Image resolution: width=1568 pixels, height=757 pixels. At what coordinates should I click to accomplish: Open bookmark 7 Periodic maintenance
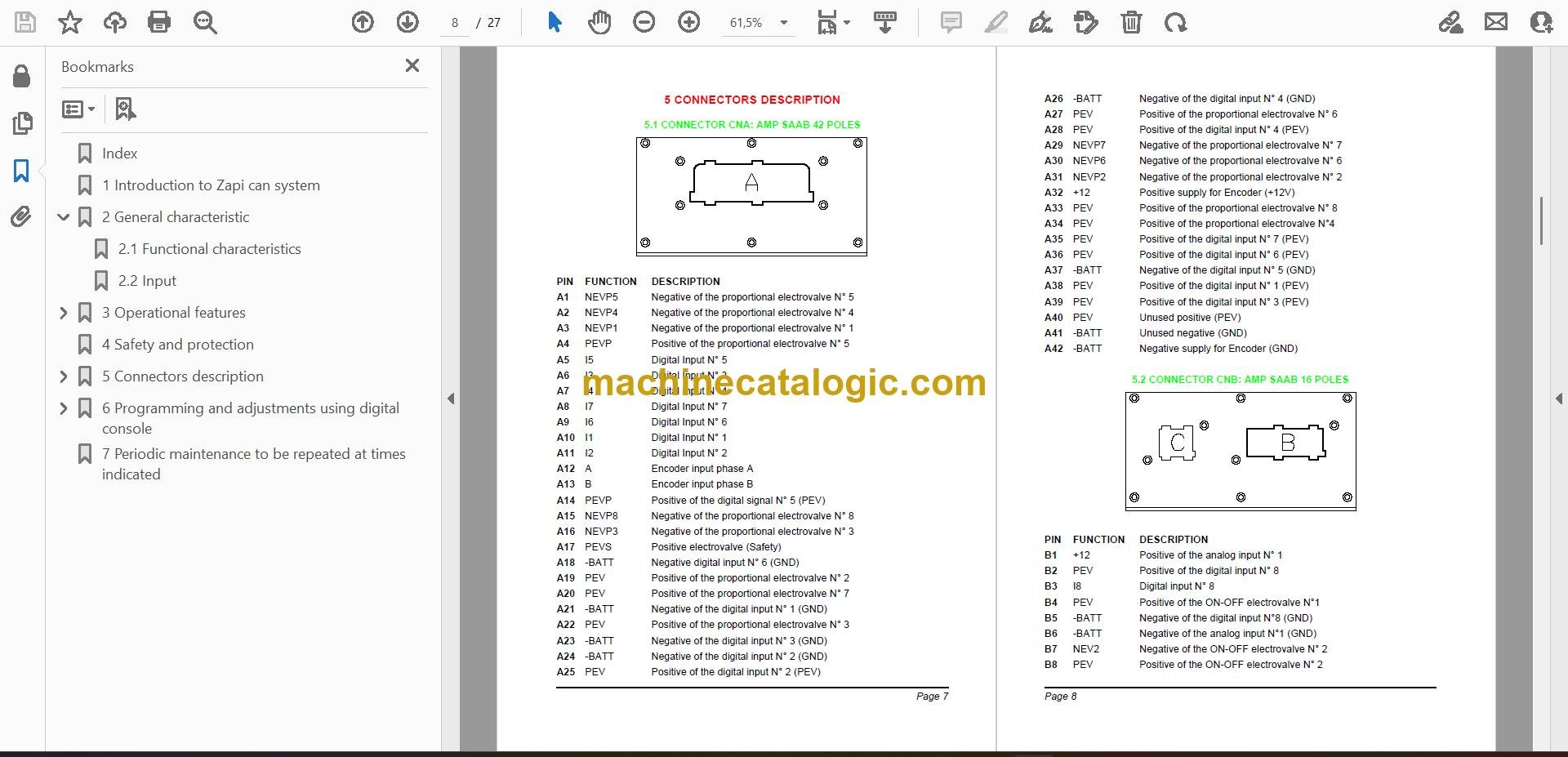click(253, 464)
